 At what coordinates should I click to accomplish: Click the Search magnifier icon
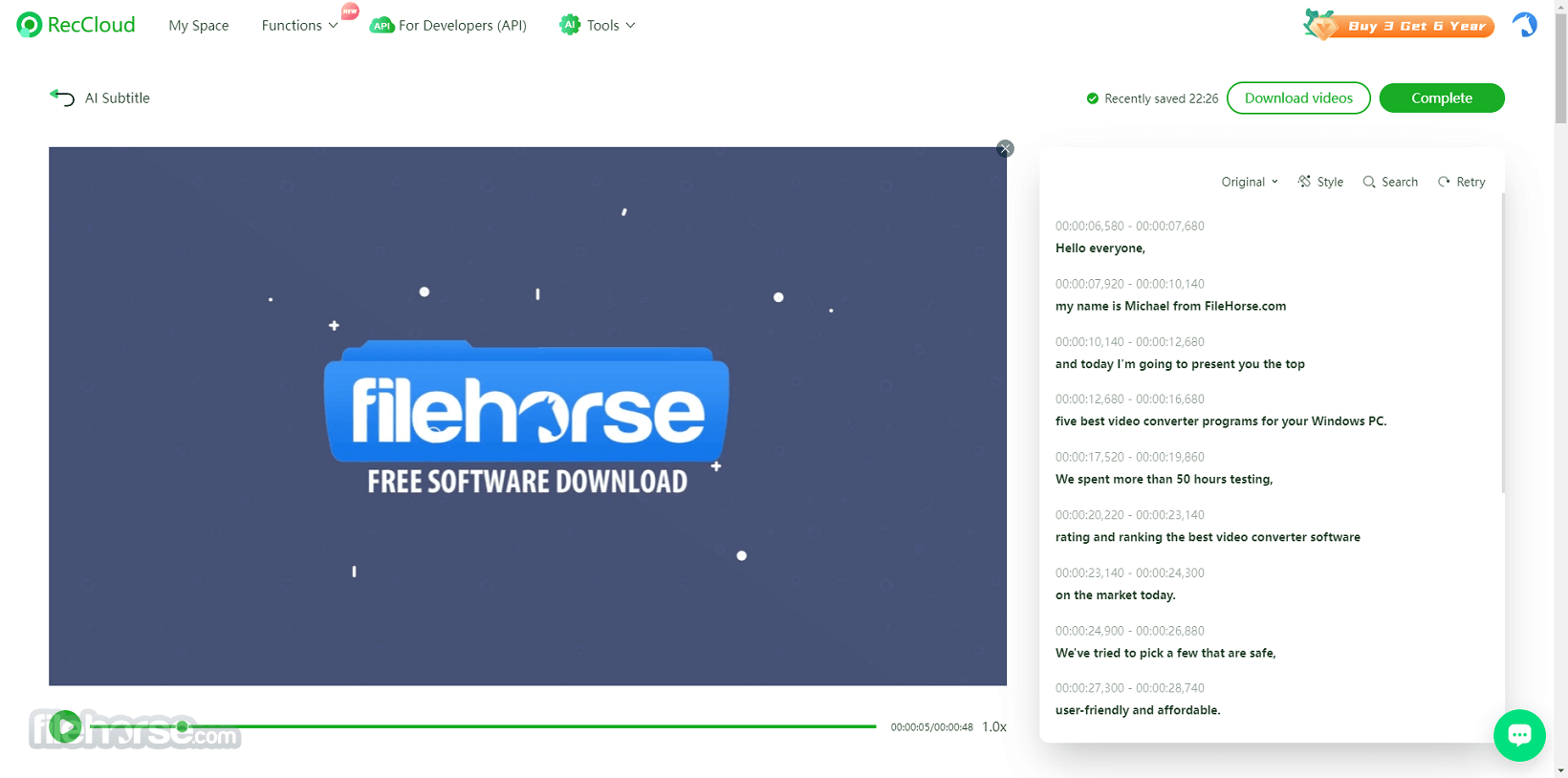pos(1369,182)
